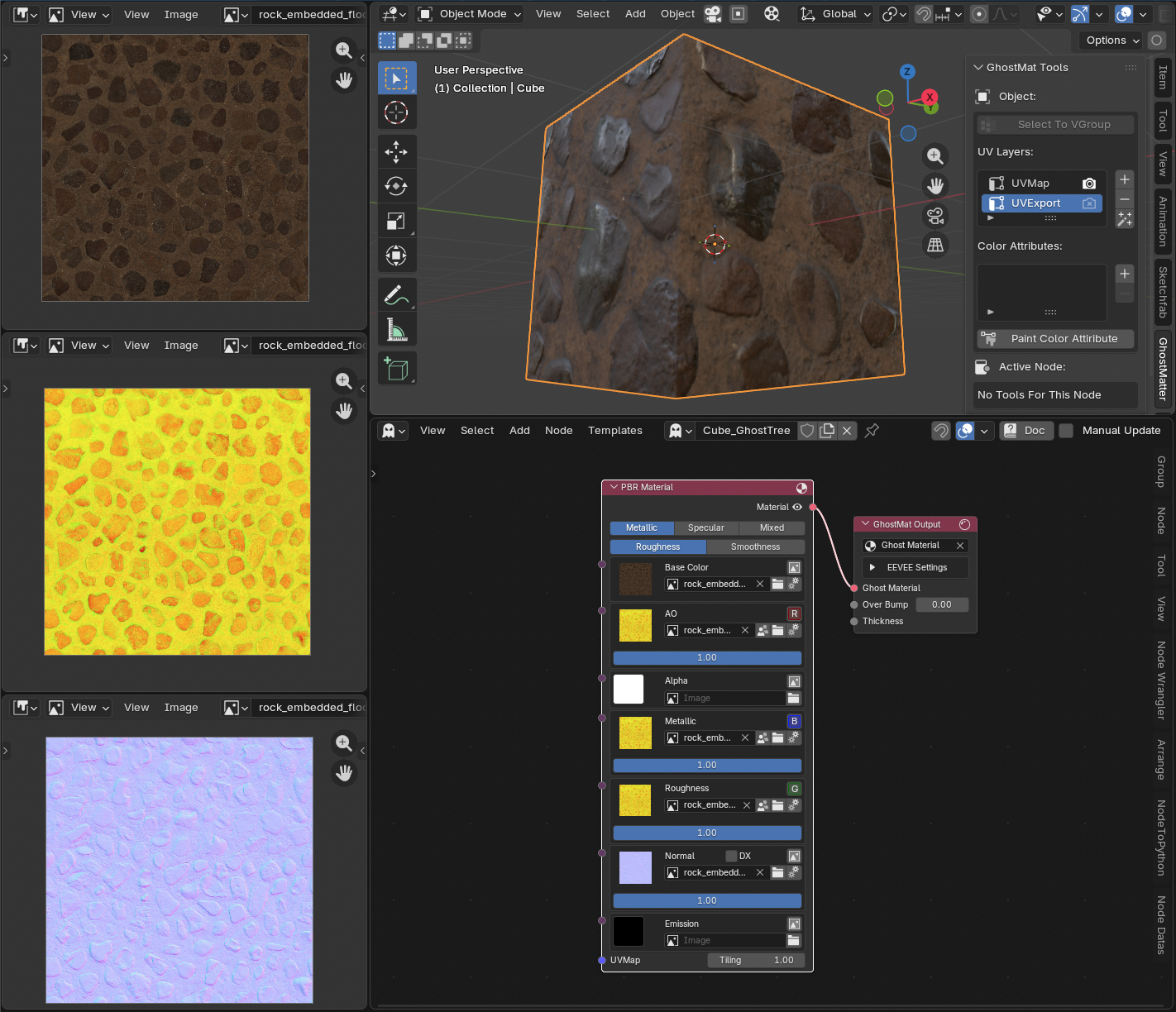The width and height of the screenshot is (1176, 1012).
Task: Toggle the DX checkbox for Normal
Action: pyautogui.click(x=731, y=856)
